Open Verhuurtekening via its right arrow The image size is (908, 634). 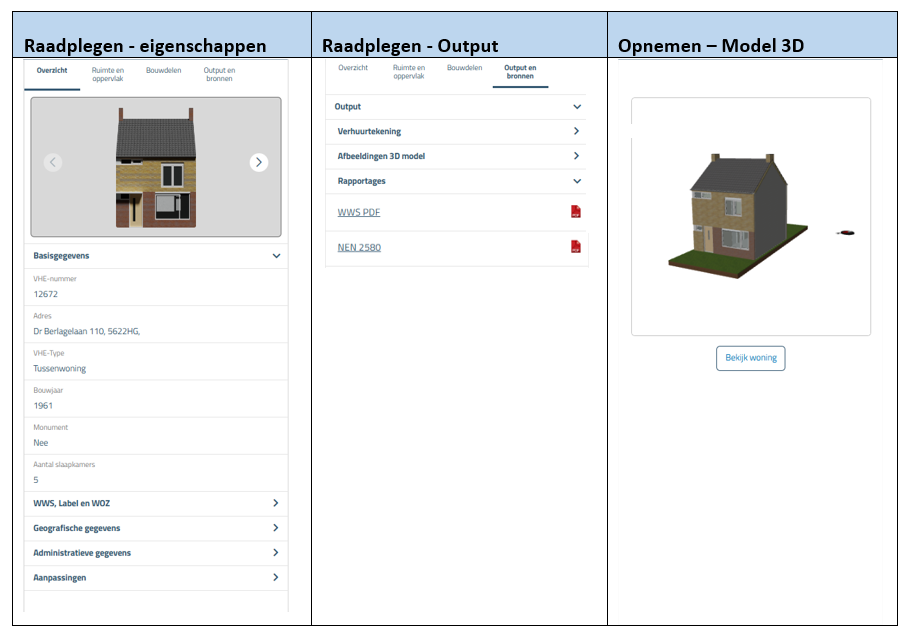[x=576, y=131]
